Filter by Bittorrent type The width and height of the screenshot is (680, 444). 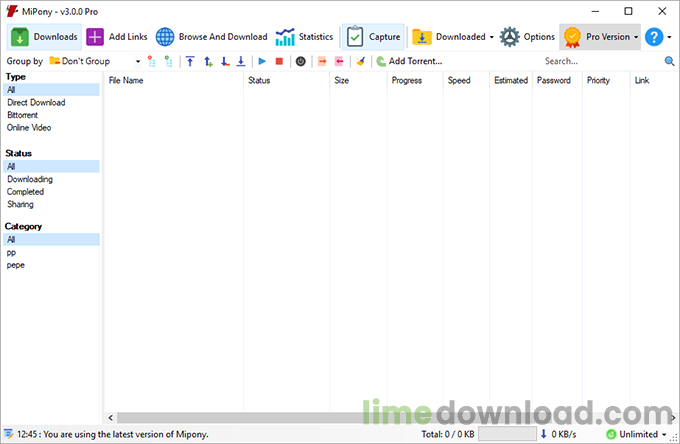pyautogui.click(x=23, y=115)
